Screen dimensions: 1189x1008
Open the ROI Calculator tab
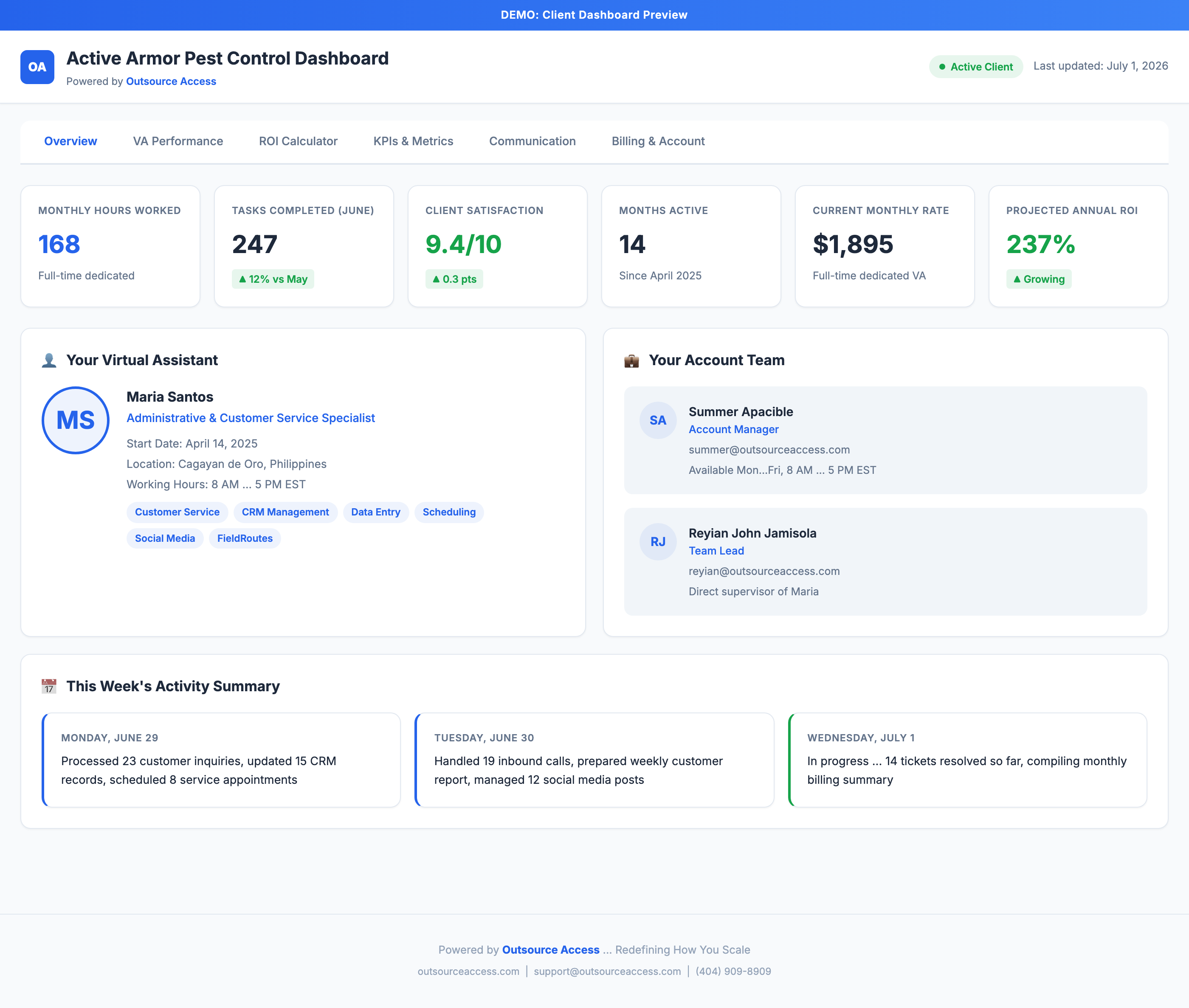(298, 141)
